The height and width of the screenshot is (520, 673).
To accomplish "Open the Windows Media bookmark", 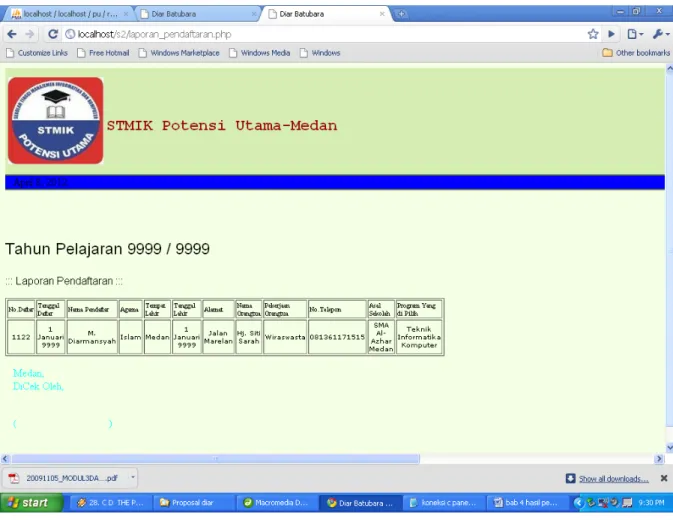I will [x=260, y=53].
